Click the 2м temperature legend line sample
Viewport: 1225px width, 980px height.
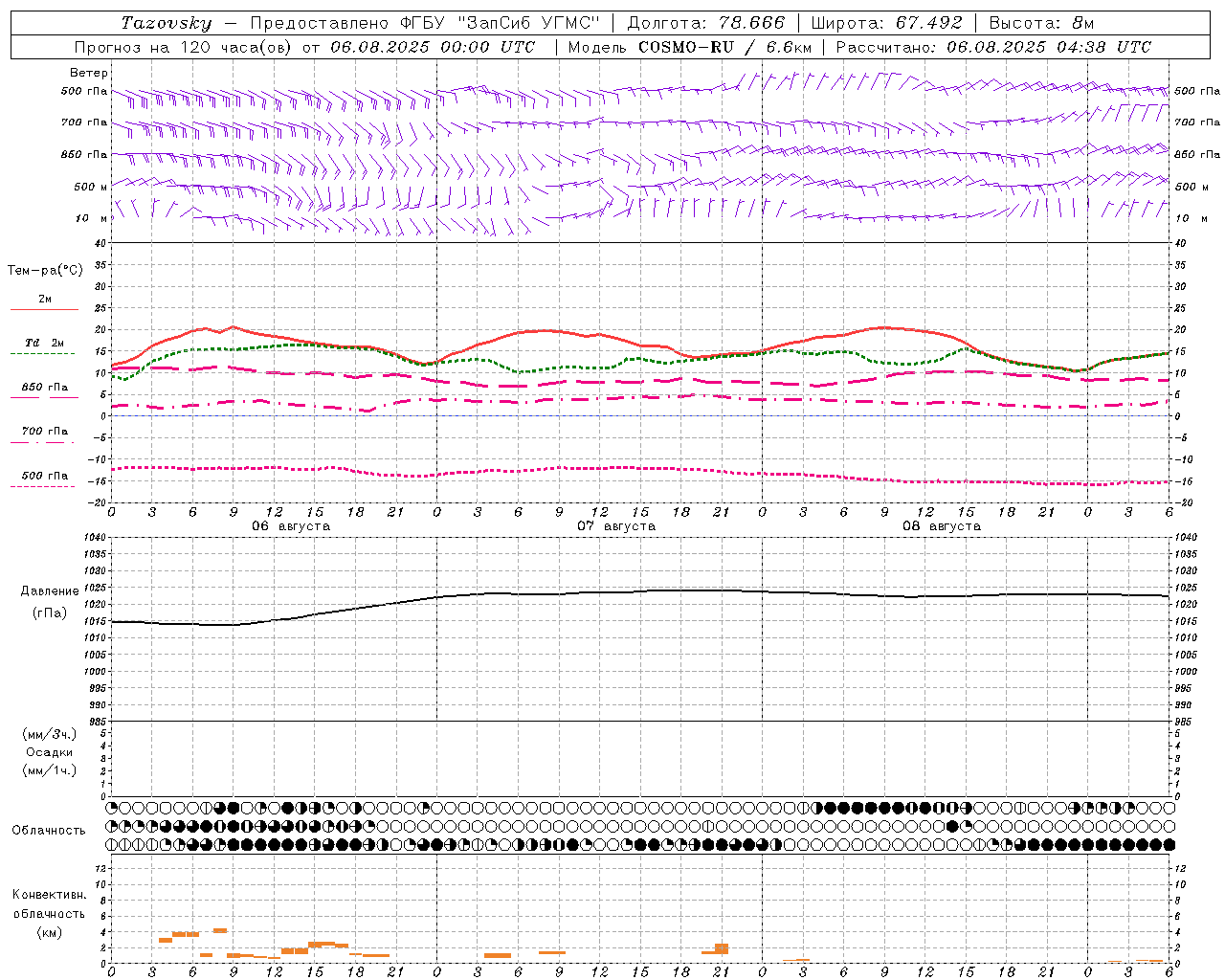[x=44, y=309]
